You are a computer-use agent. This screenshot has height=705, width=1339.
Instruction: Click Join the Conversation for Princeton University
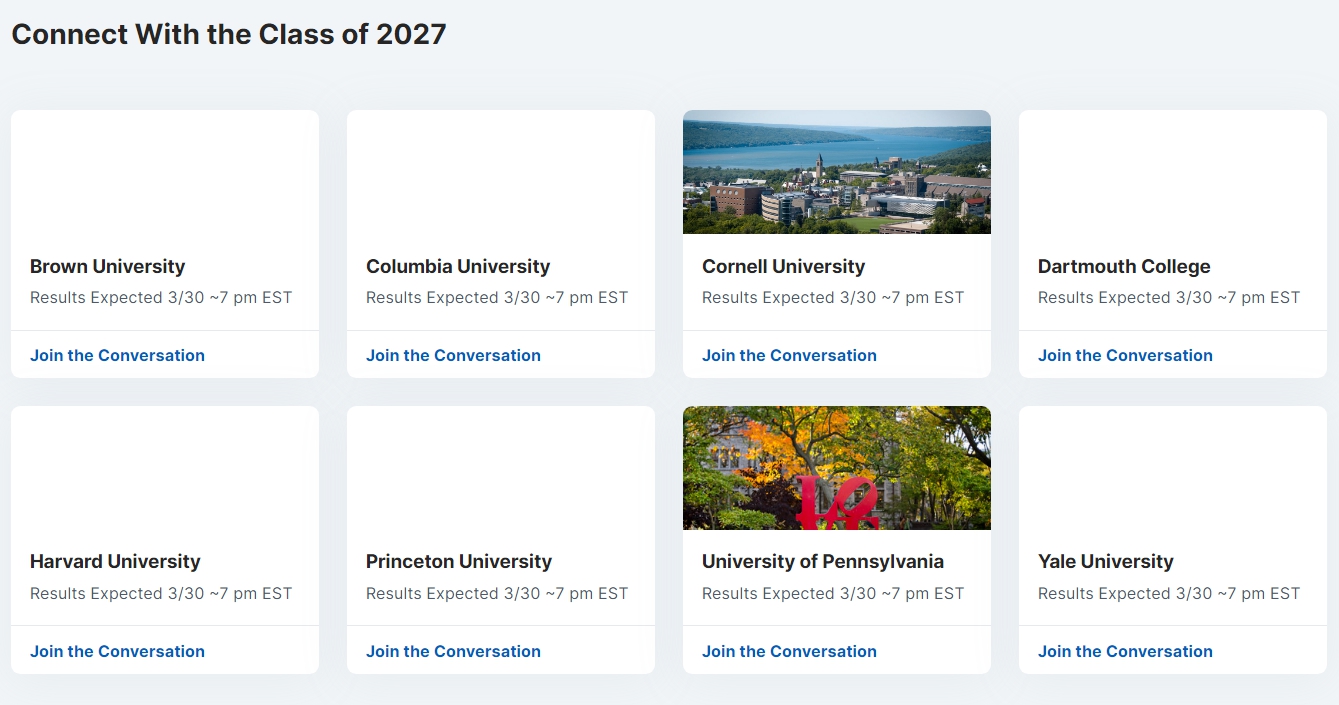coord(453,651)
